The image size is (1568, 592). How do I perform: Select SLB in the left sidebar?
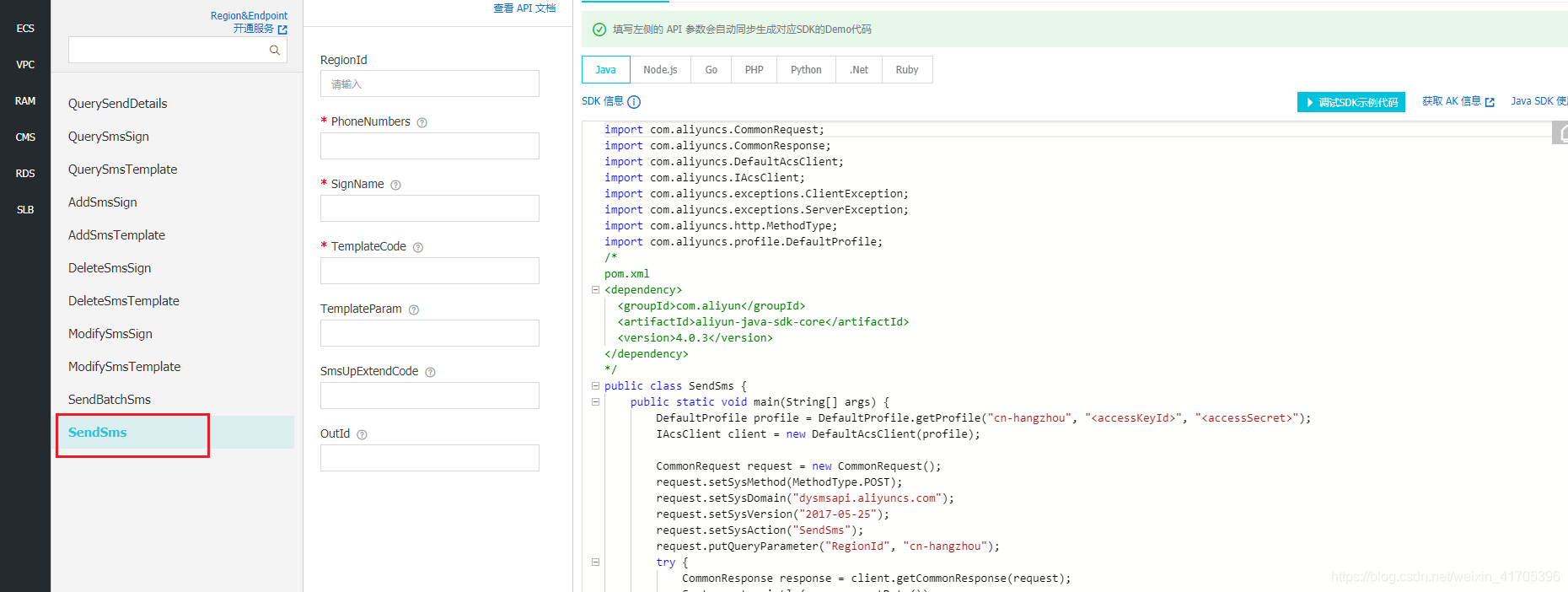pos(25,210)
